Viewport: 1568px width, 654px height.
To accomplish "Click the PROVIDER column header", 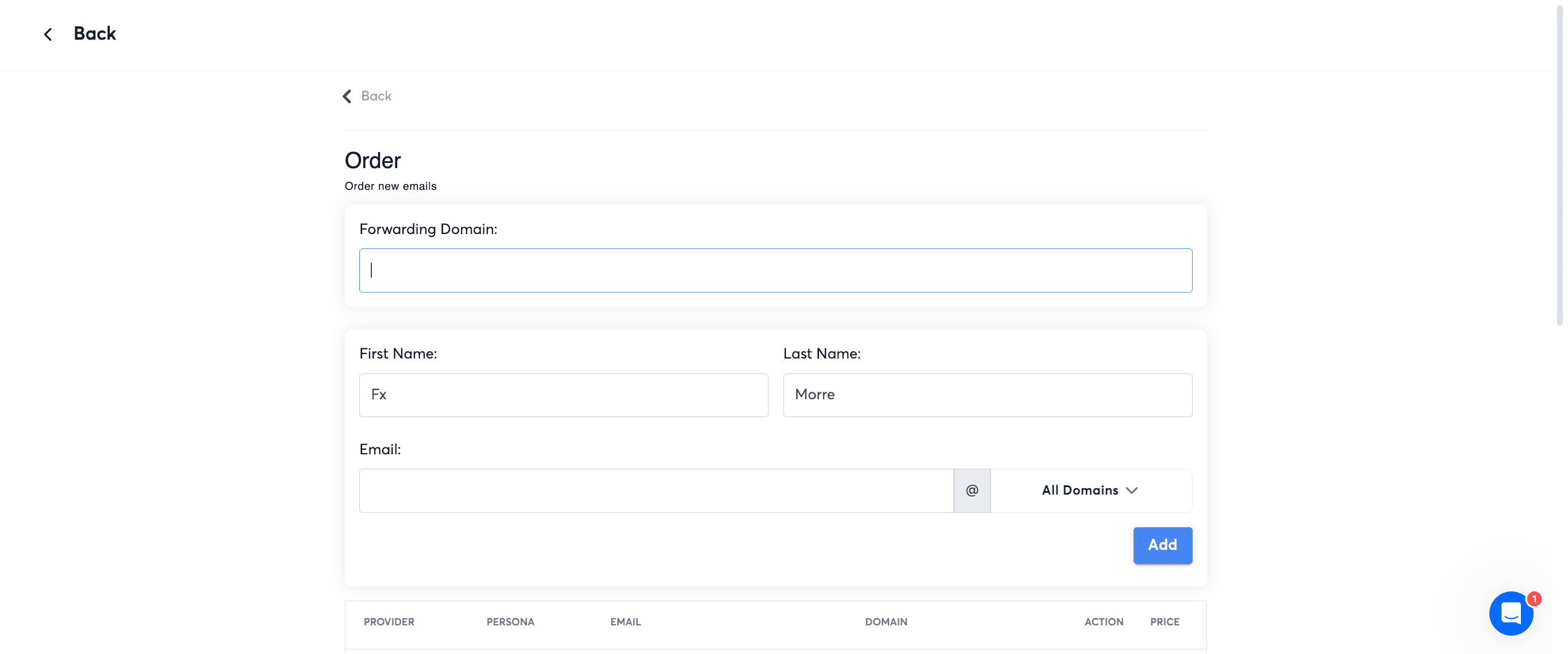I will (389, 622).
